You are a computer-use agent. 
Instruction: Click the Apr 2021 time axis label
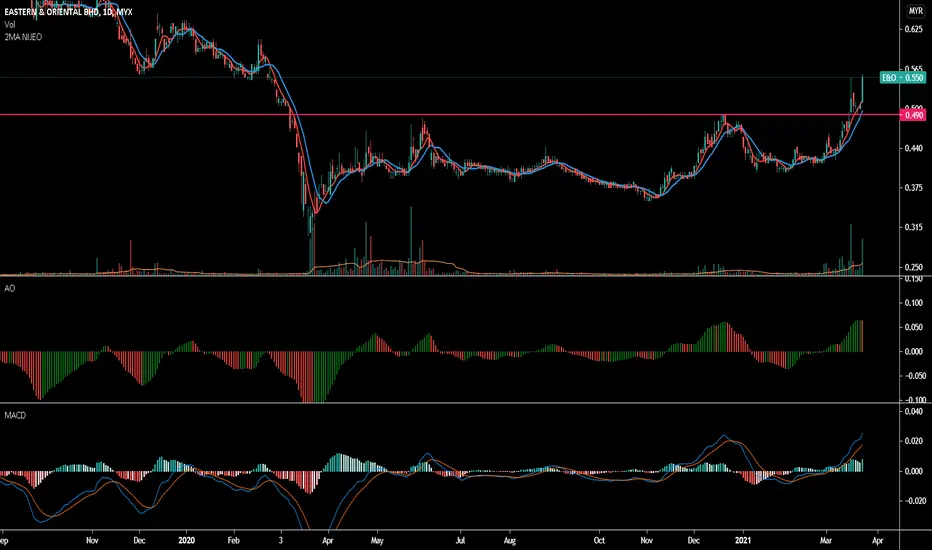point(877,540)
